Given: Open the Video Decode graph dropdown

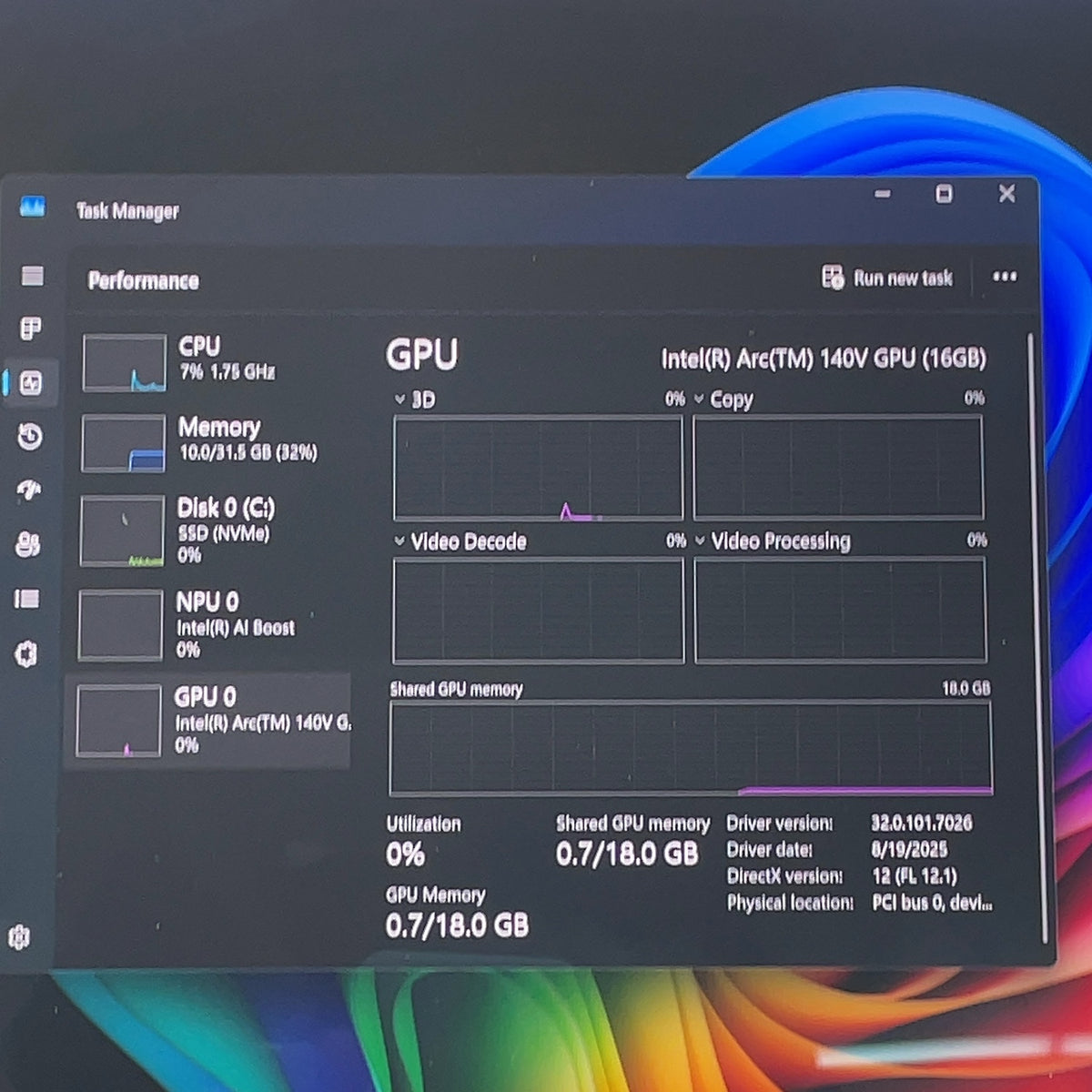Looking at the screenshot, I should (x=399, y=541).
